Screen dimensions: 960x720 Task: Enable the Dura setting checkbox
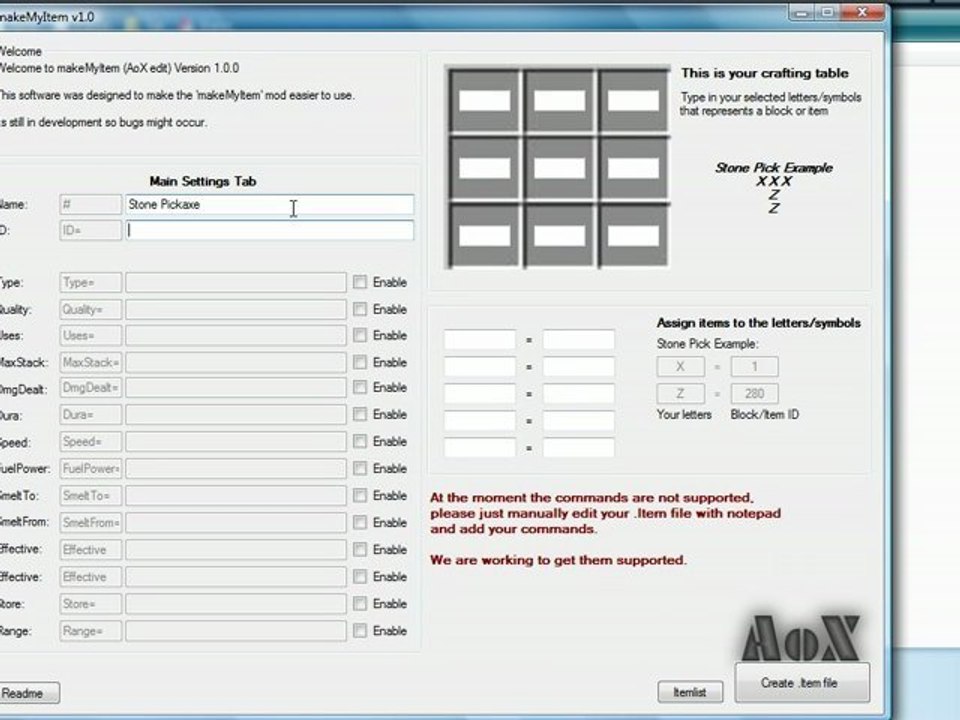coord(360,414)
